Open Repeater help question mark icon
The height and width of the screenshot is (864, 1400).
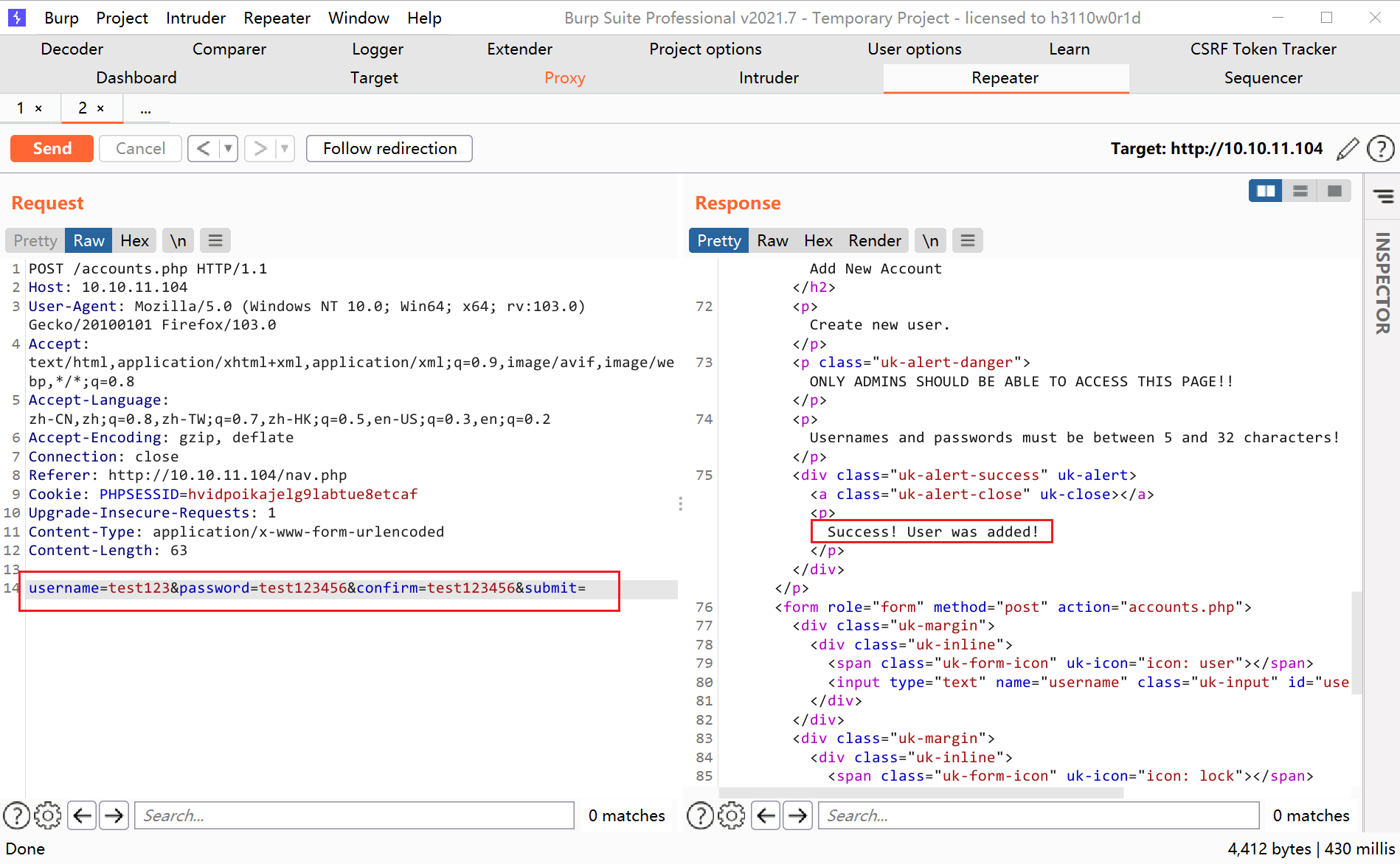click(1380, 149)
